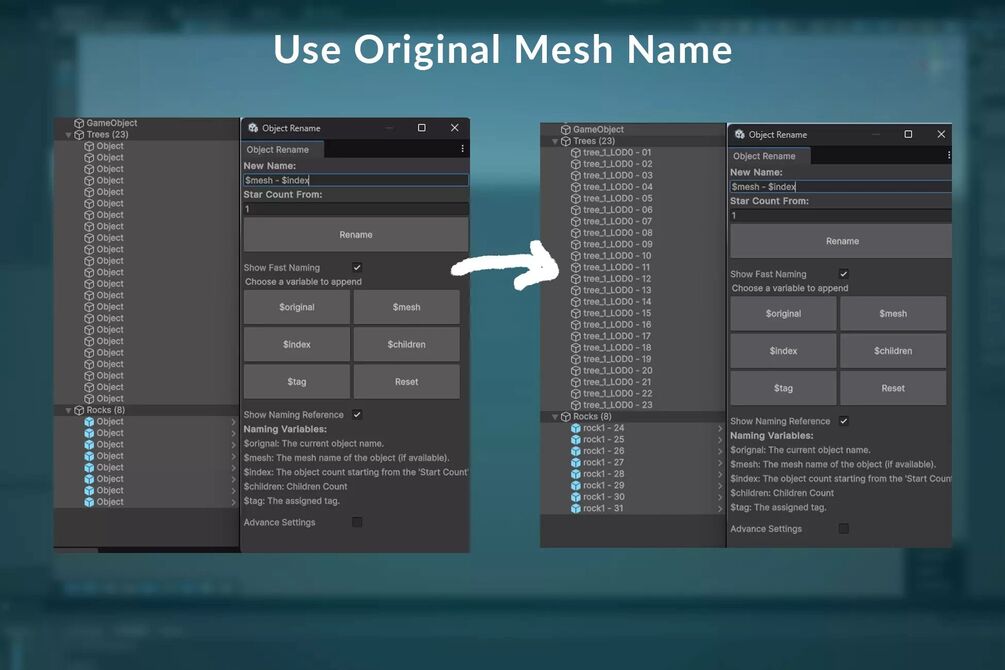This screenshot has height=670, width=1005.
Task: Collapse Trees (23) group in right hierarchy
Action: [x=554, y=141]
